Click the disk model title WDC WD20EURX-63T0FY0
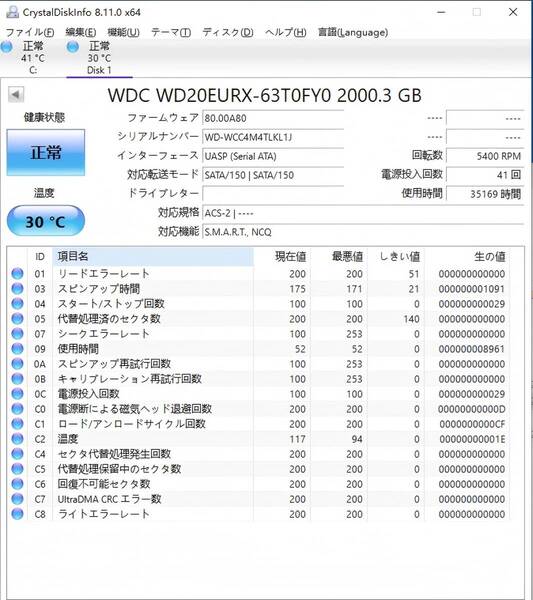The height and width of the screenshot is (600, 533). click(219, 95)
